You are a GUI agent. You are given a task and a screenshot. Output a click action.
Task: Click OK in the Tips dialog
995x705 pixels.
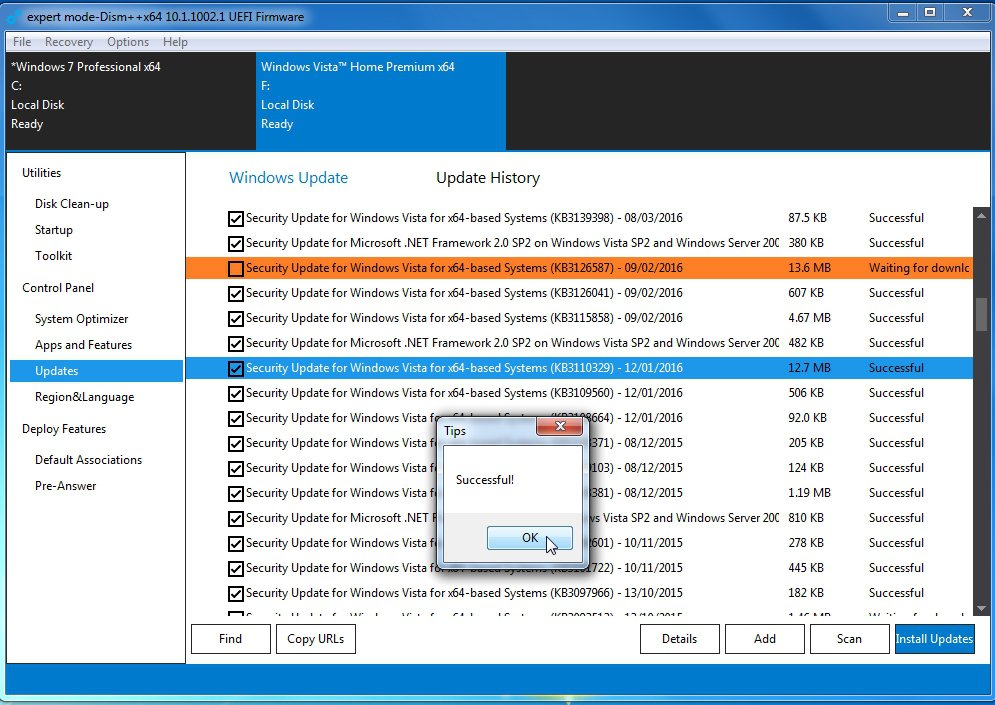coord(530,538)
